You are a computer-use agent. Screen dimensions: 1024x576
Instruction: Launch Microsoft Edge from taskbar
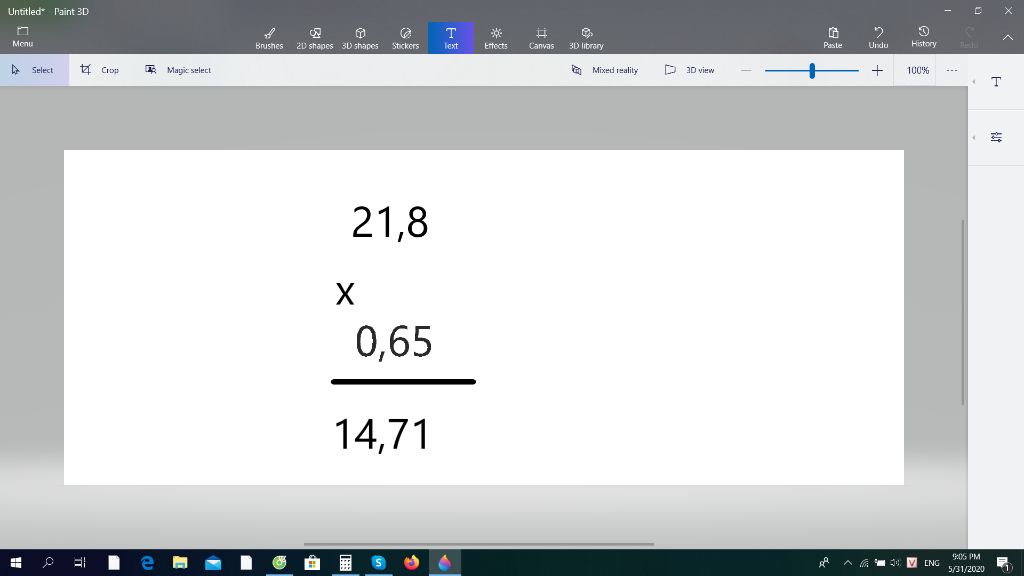point(148,562)
